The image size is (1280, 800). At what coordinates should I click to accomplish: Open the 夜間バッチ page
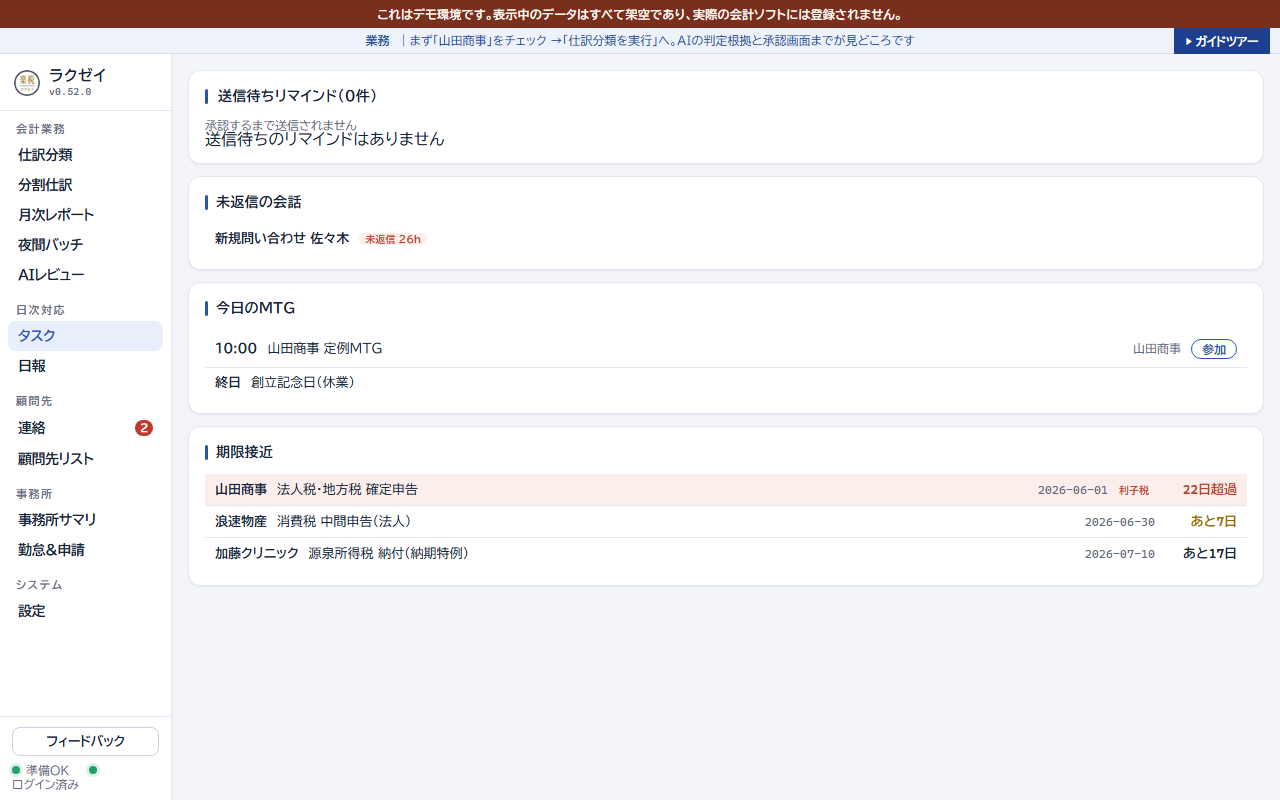(x=85, y=245)
